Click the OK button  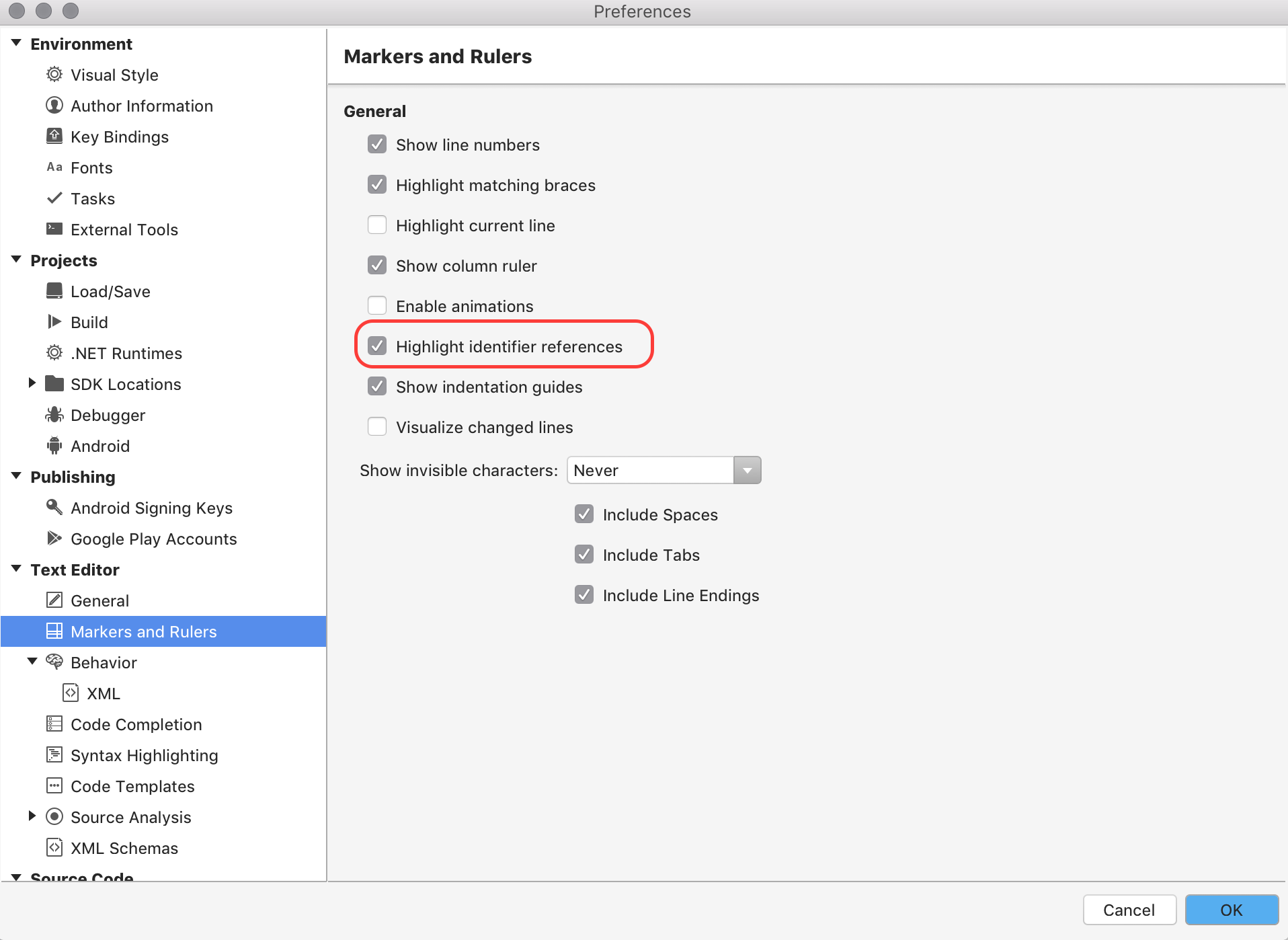pyautogui.click(x=1231, y=910)
